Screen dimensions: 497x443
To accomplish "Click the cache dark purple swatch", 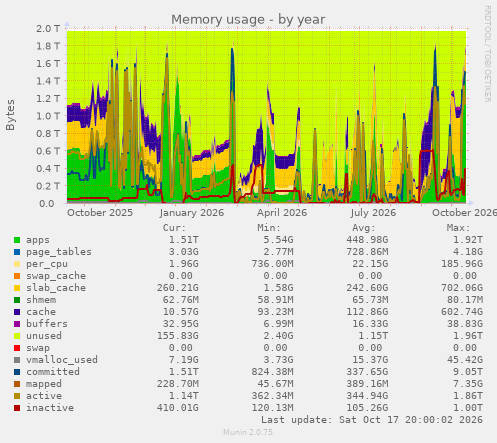I will pyautogui.click(x=17, y=312).
